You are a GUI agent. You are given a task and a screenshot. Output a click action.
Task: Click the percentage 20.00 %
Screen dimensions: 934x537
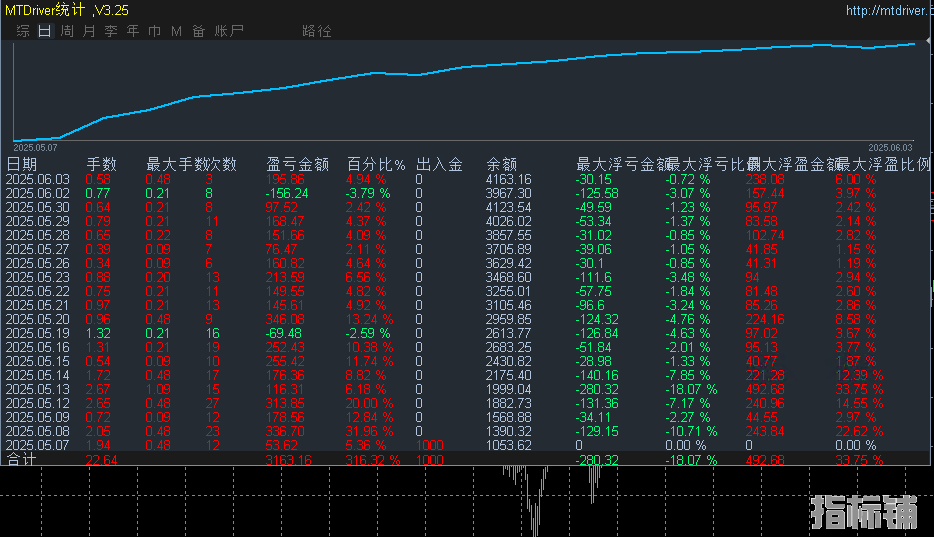point(369,403)
